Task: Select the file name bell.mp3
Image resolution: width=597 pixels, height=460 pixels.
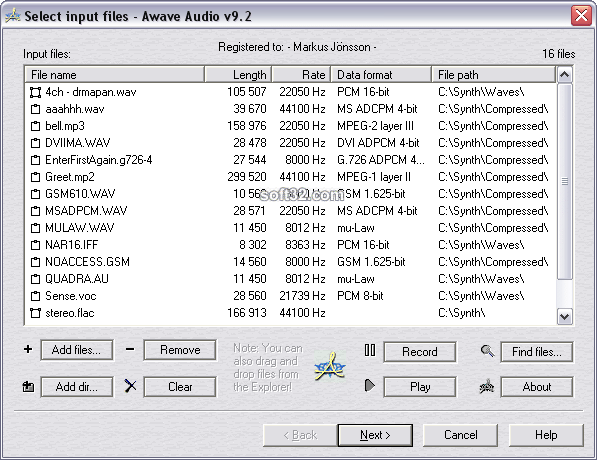Action: [x=65, y=126]
